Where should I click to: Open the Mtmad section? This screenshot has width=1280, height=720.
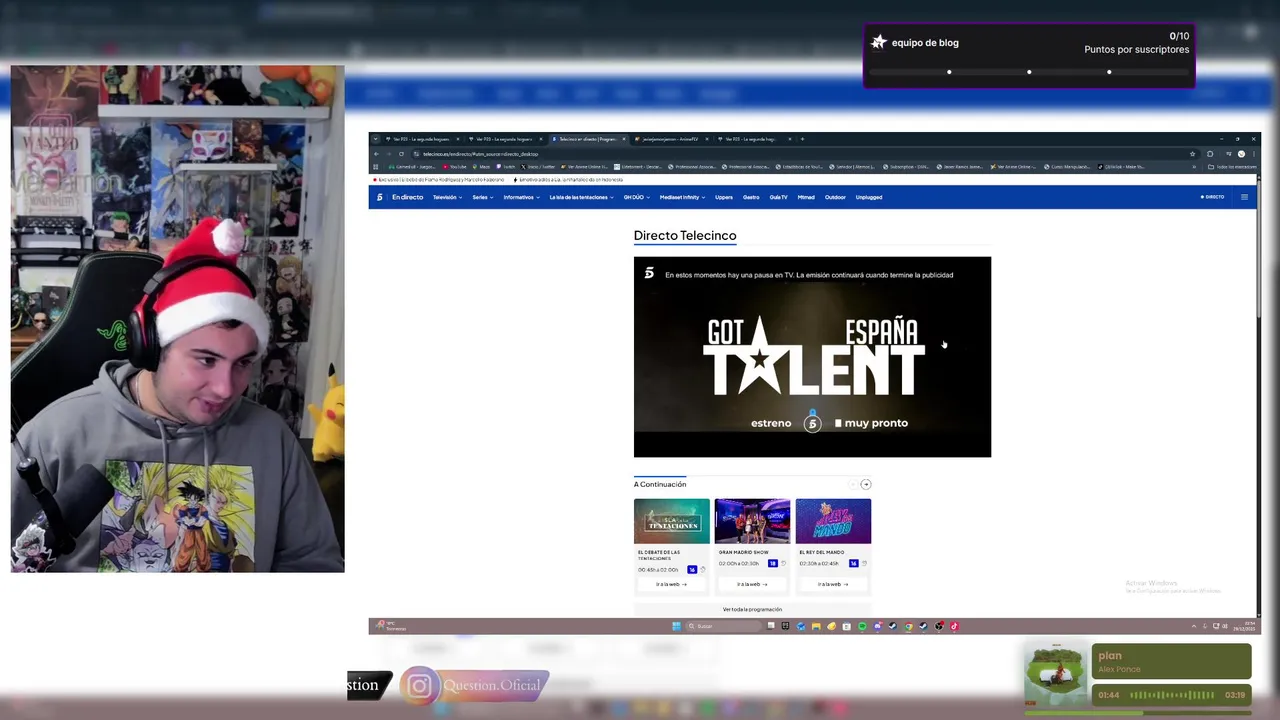tap(806, 197)
